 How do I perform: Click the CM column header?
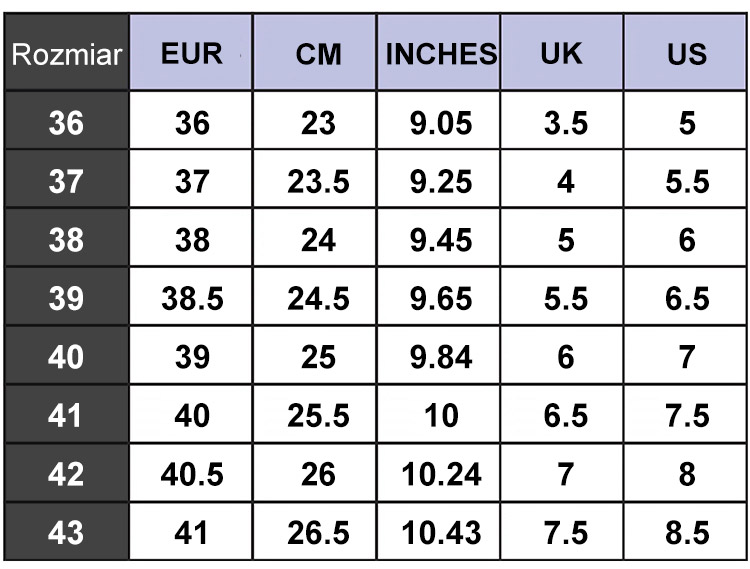point(315,52)
